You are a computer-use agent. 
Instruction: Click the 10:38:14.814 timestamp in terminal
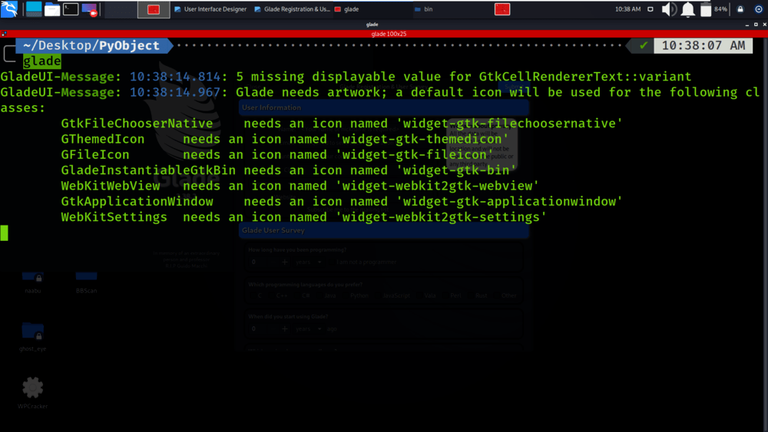(175, 77)
